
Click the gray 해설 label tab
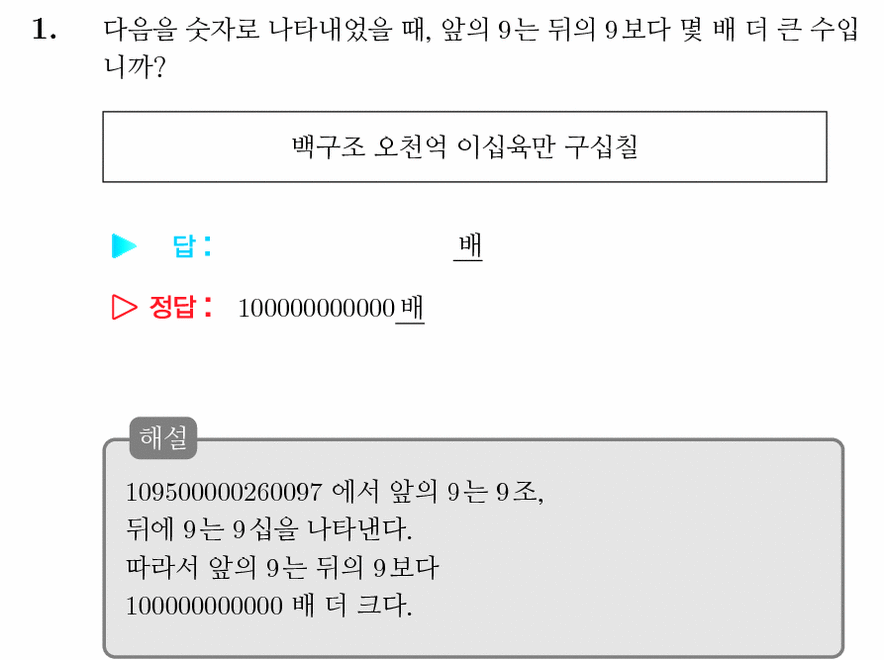[x=163, y=438]
